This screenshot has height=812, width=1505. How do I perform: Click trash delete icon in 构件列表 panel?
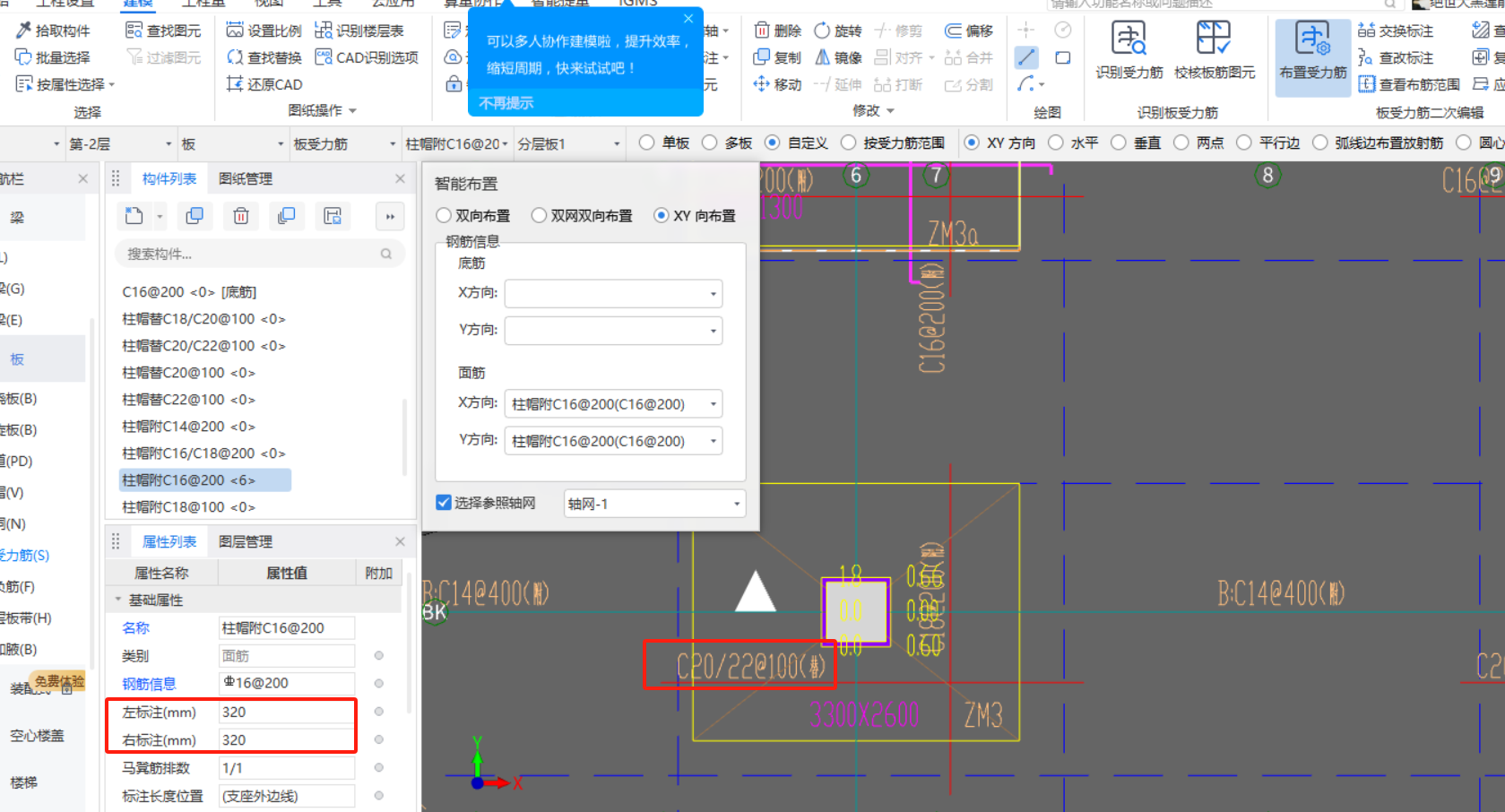pyautogui.click(x=241, y=216)
